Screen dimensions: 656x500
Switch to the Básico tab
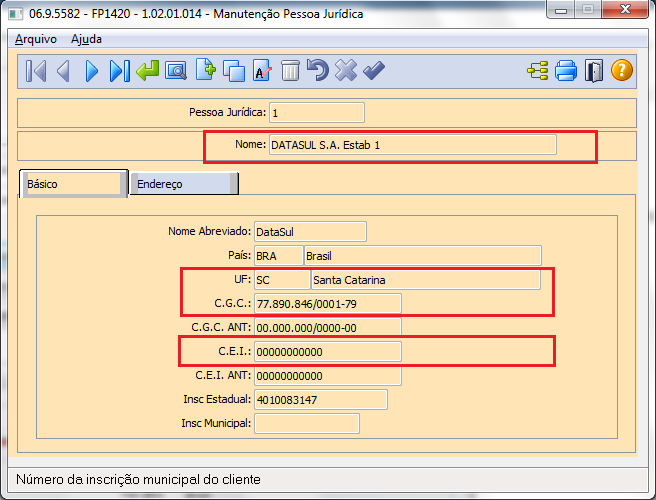[74, 184]
